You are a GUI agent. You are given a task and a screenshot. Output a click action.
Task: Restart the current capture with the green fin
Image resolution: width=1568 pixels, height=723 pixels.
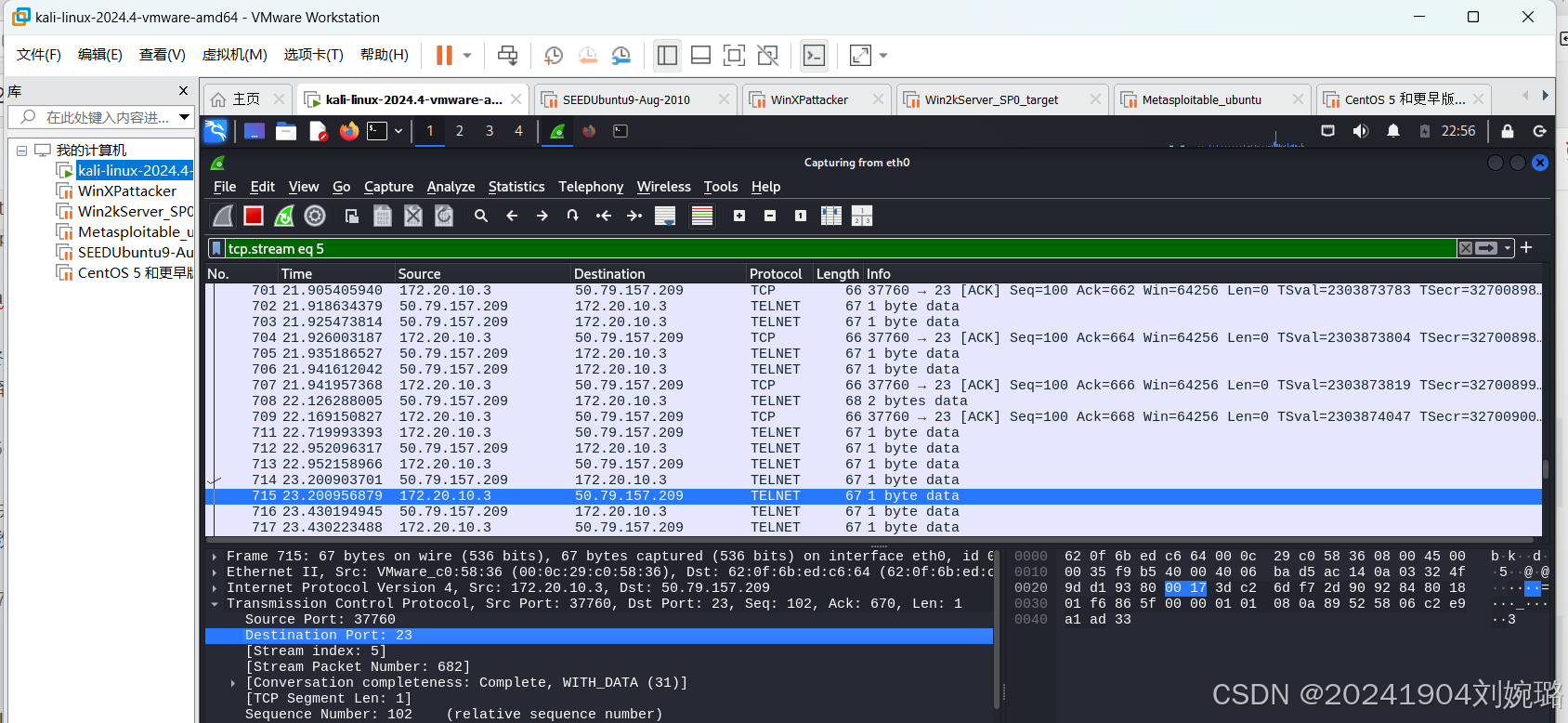pos(284,216)
